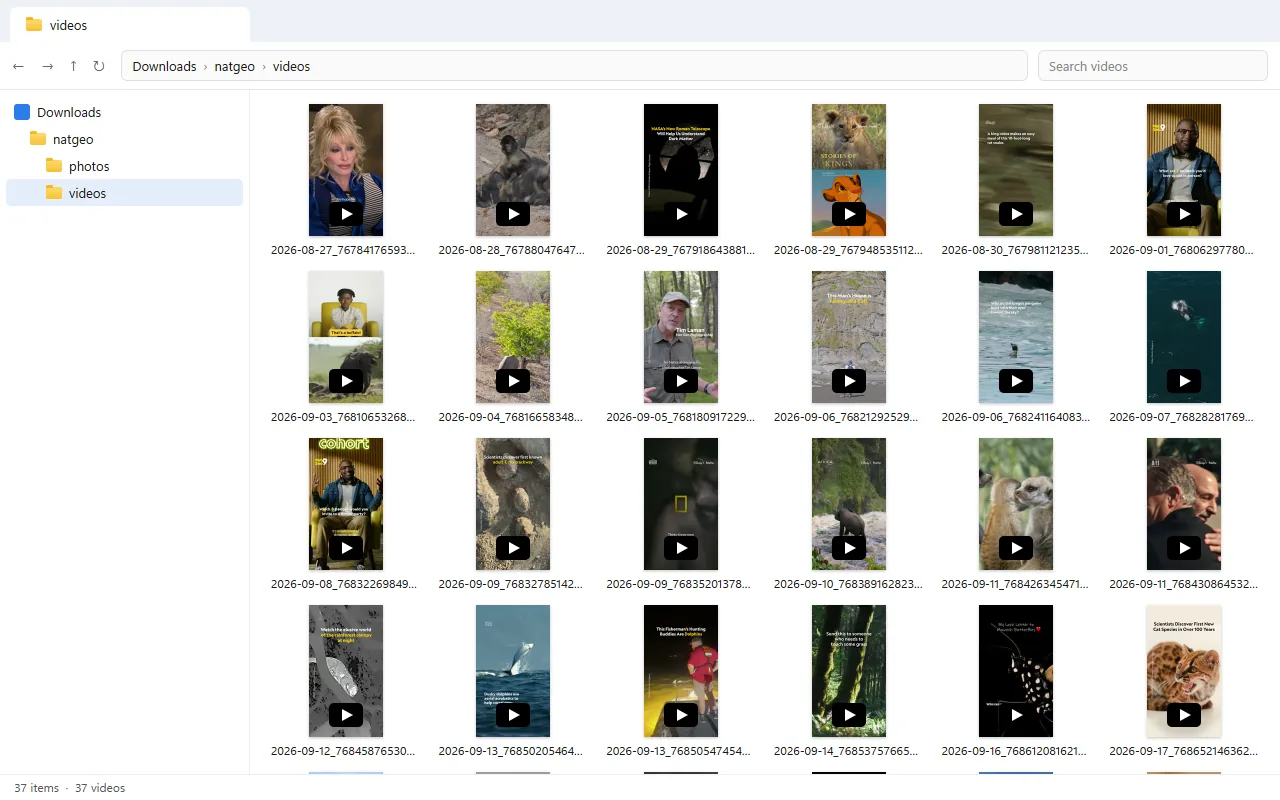This screenshot has width=1280, height=800.
Task: Select video 2026-09-09_76835201378 thumbnail
Action: (x=681, y=504)
